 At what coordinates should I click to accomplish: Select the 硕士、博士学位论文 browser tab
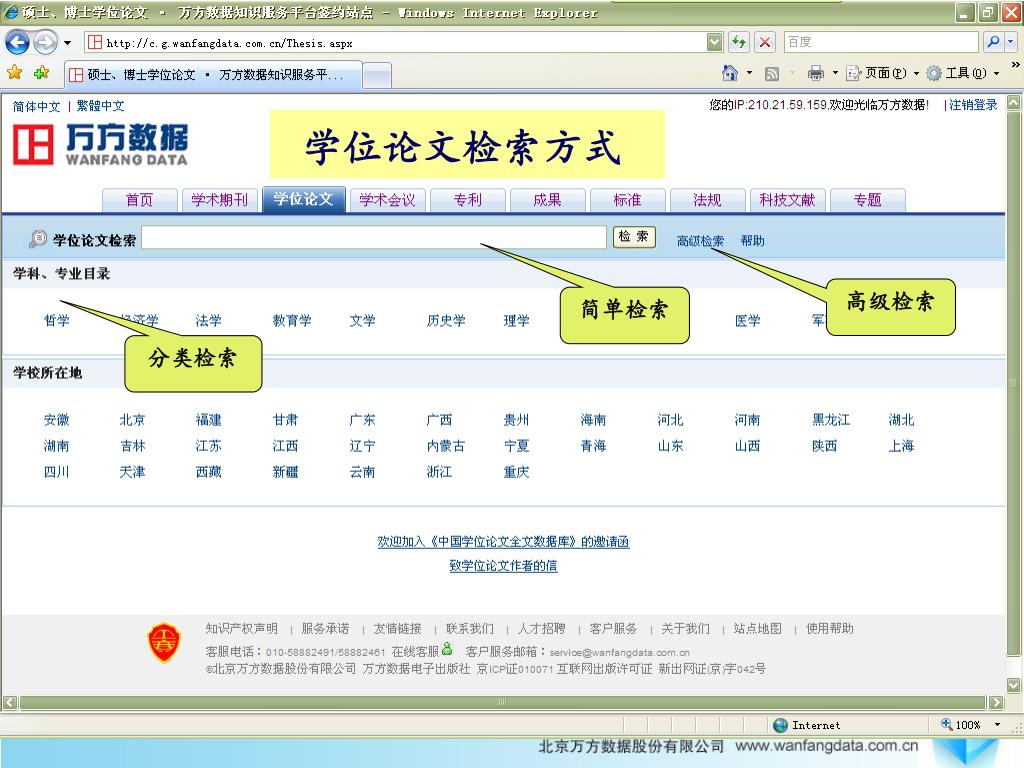[x=214, y=74]
